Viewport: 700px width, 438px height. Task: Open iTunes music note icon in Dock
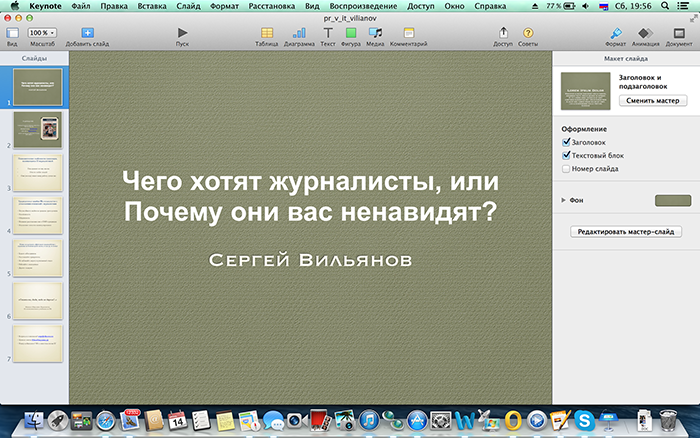click(x=369, y=421)
